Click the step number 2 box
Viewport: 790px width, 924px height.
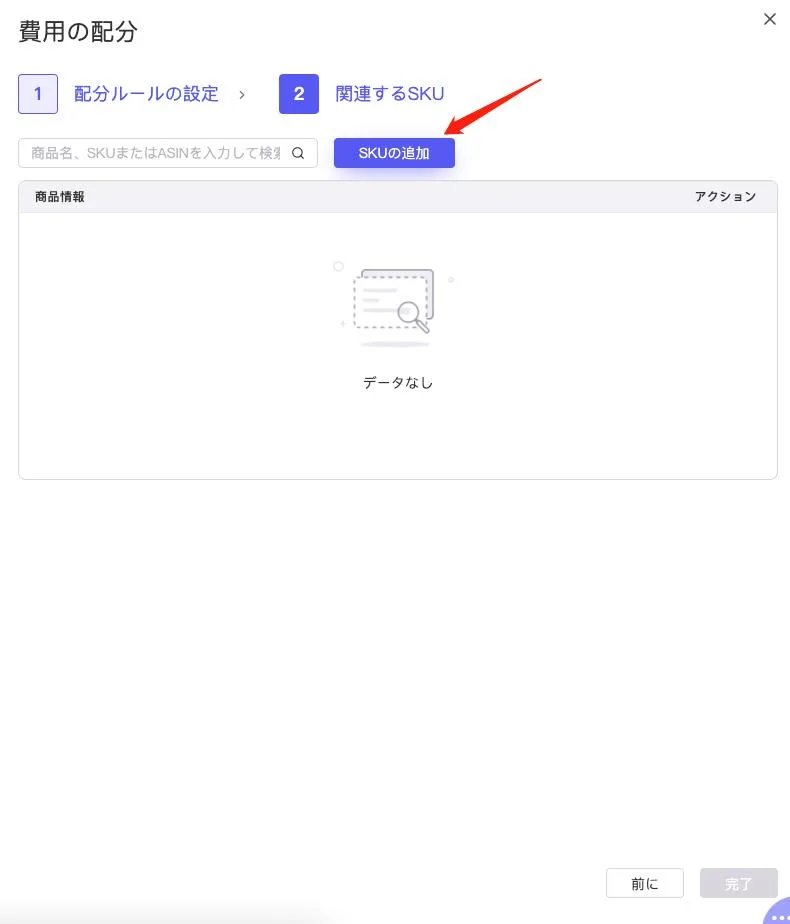[x=299, y=94]
